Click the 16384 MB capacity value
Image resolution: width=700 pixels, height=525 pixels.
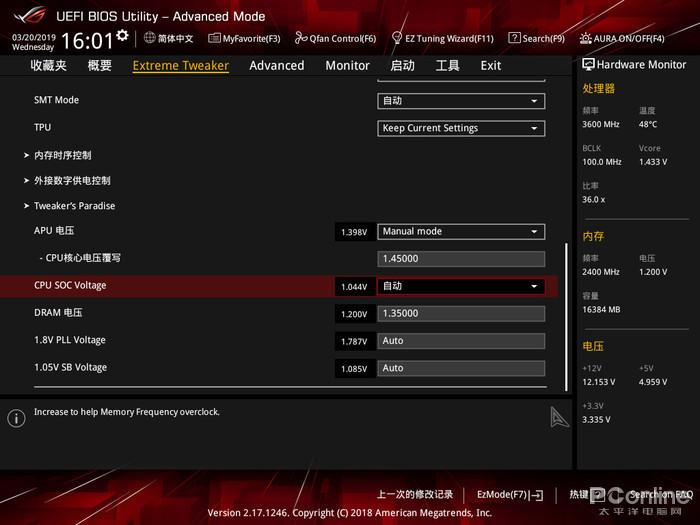point(601,309)
